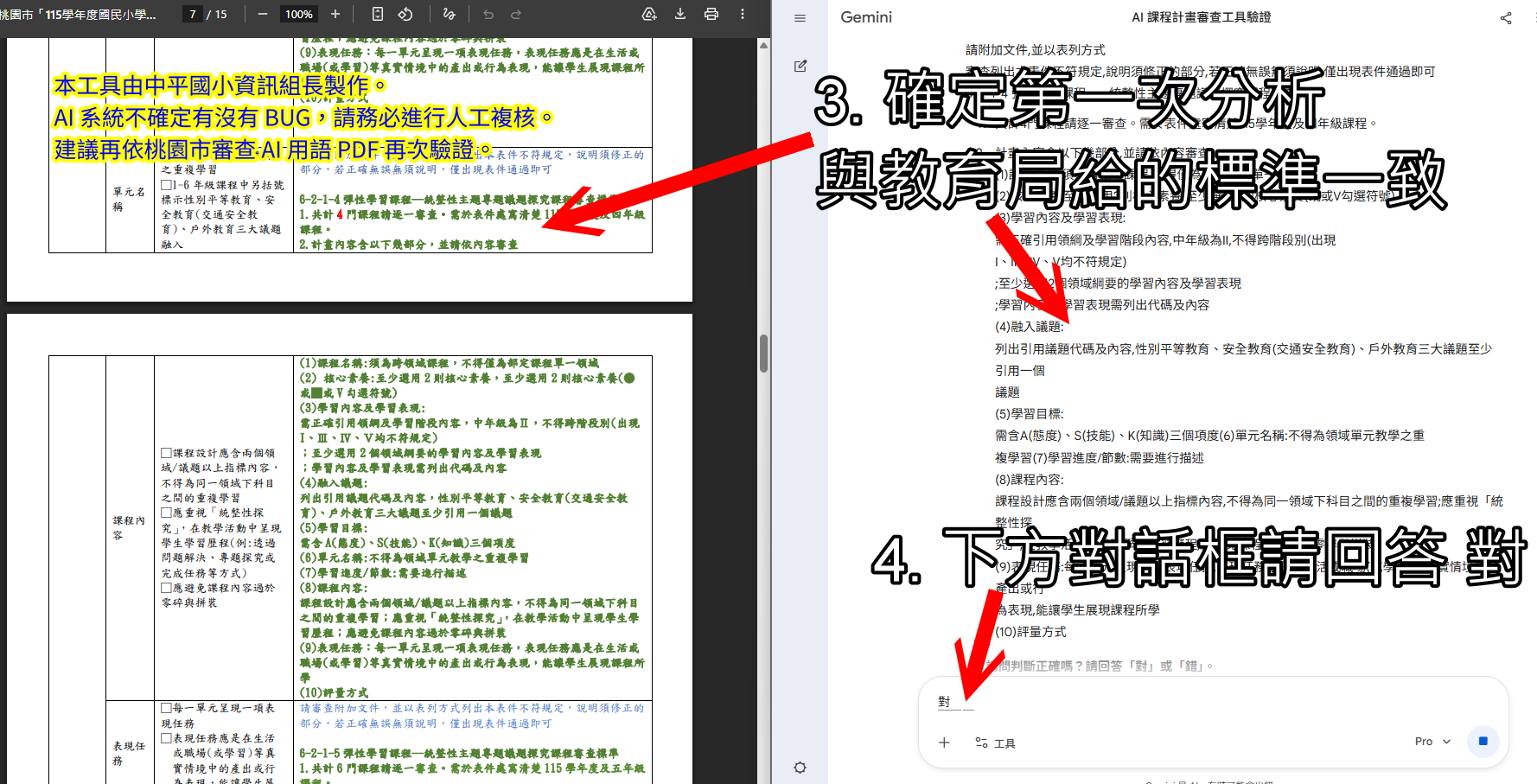
Task: Click the green heading (3)學習內容及學習表現
Action: coord(362,408)
